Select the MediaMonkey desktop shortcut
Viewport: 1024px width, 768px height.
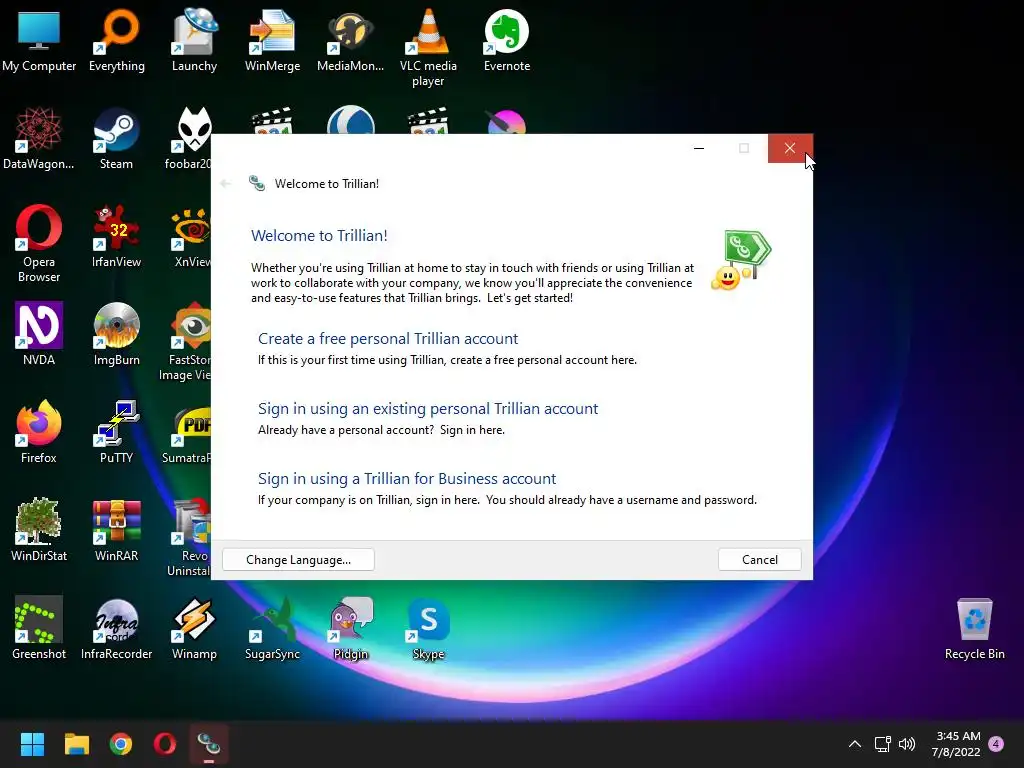(x=350, y=40)
